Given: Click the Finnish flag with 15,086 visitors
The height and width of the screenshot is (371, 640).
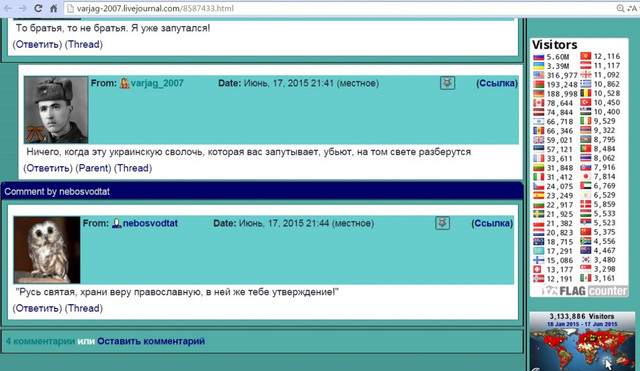Looking at the screenshot, I should pyautogui.click(x=539, y=260).
